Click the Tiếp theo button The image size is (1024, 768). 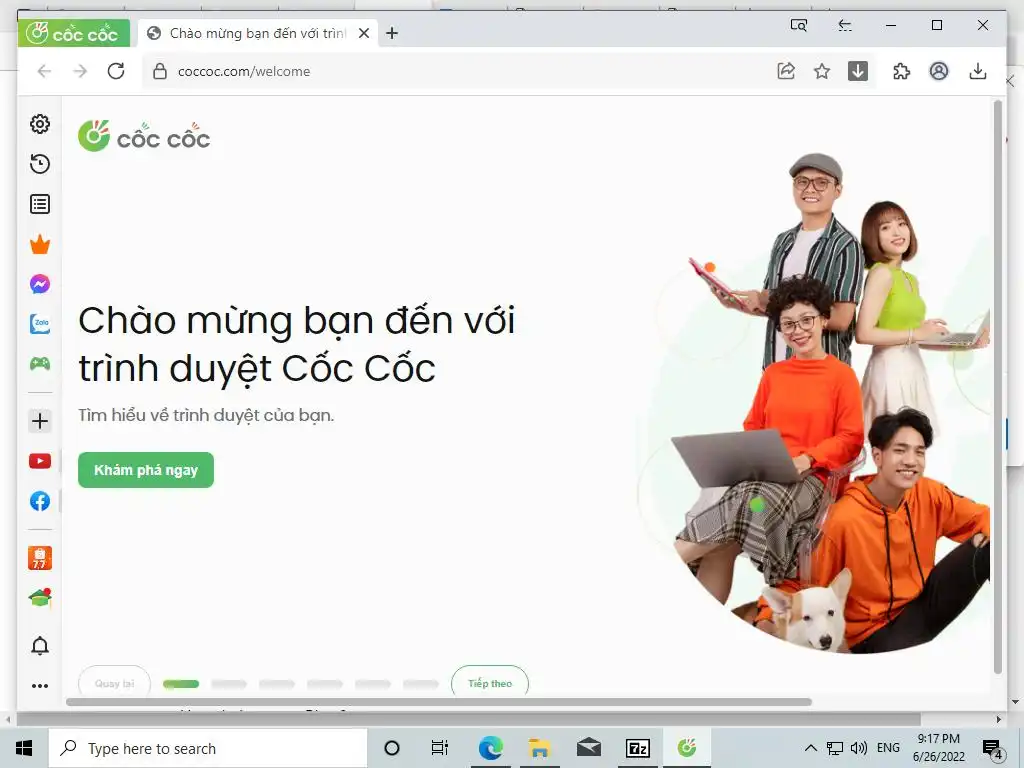pos(490,683)
